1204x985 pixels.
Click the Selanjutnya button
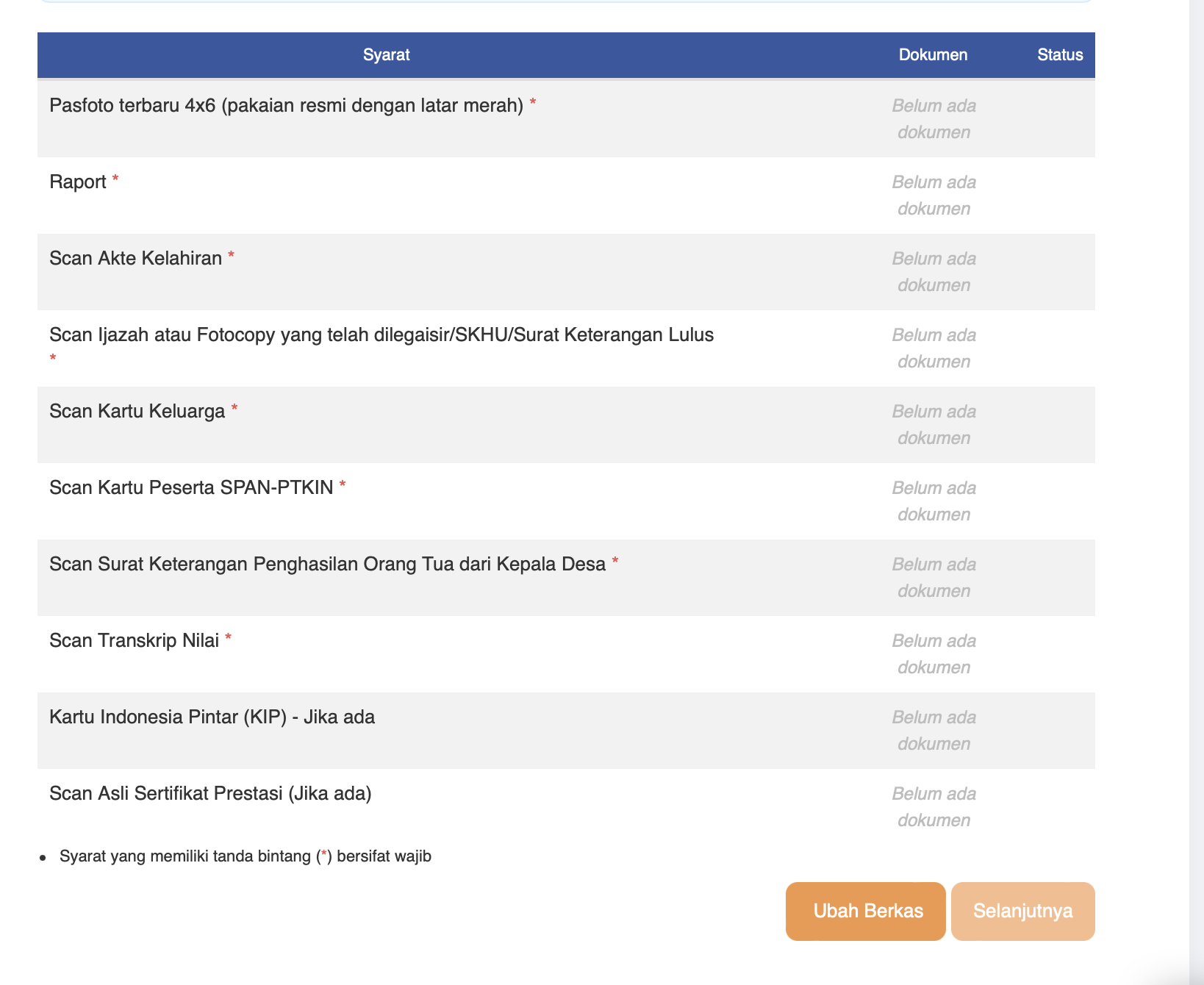click(x=1022, y=910)
